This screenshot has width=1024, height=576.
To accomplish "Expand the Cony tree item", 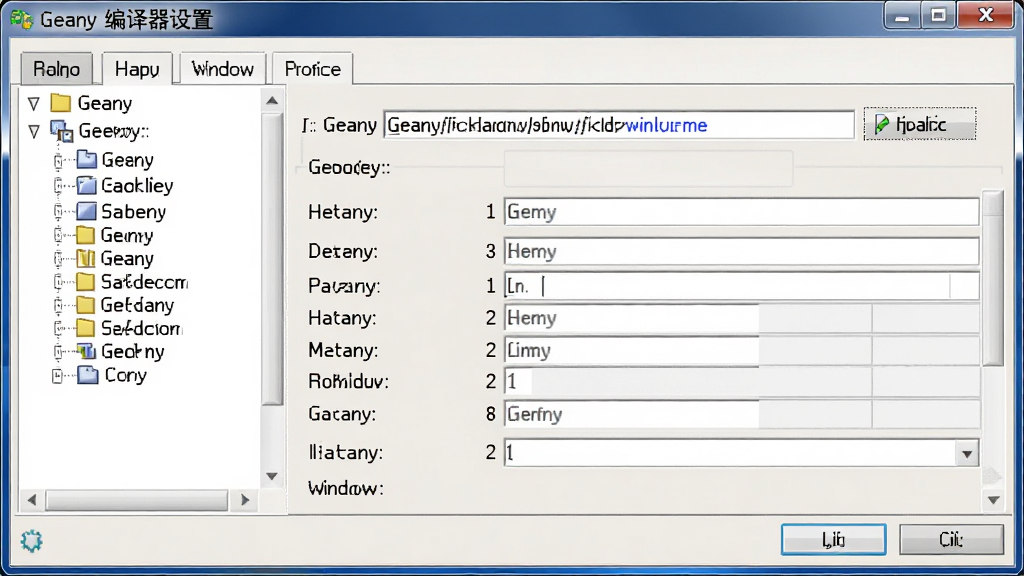I will 57,376.
